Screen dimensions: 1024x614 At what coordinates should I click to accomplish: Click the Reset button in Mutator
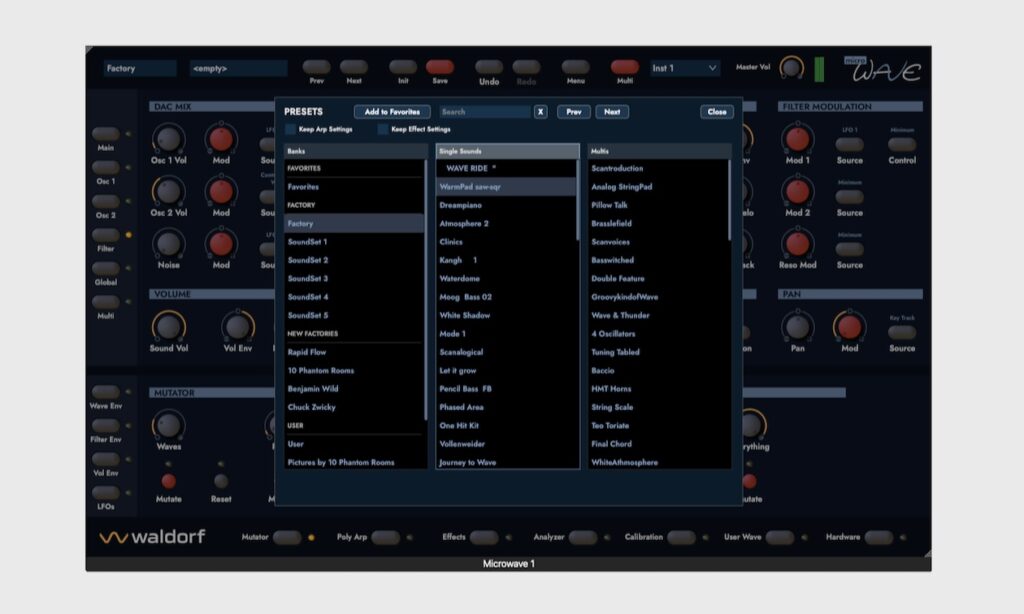tap(221, 481)
